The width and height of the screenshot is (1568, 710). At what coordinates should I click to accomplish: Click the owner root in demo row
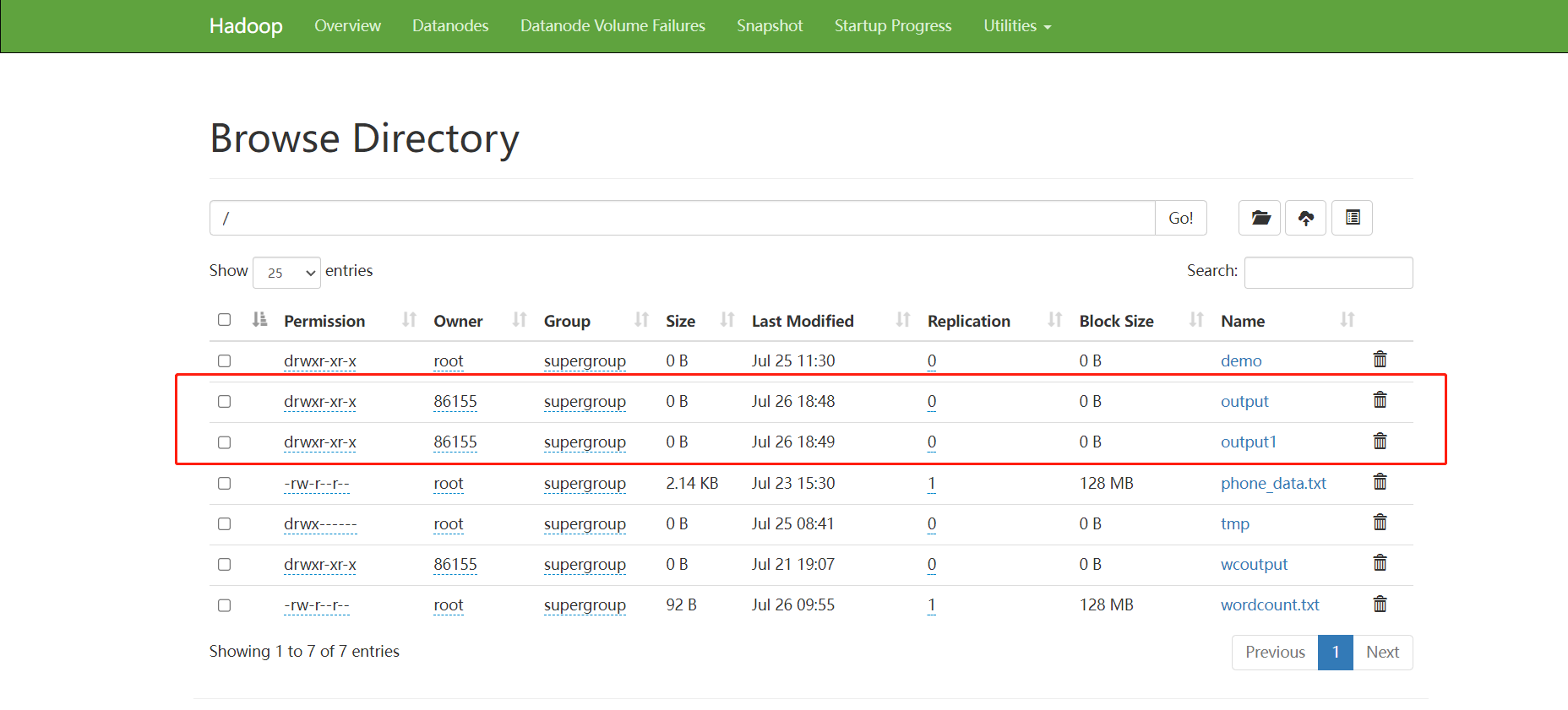449,360
